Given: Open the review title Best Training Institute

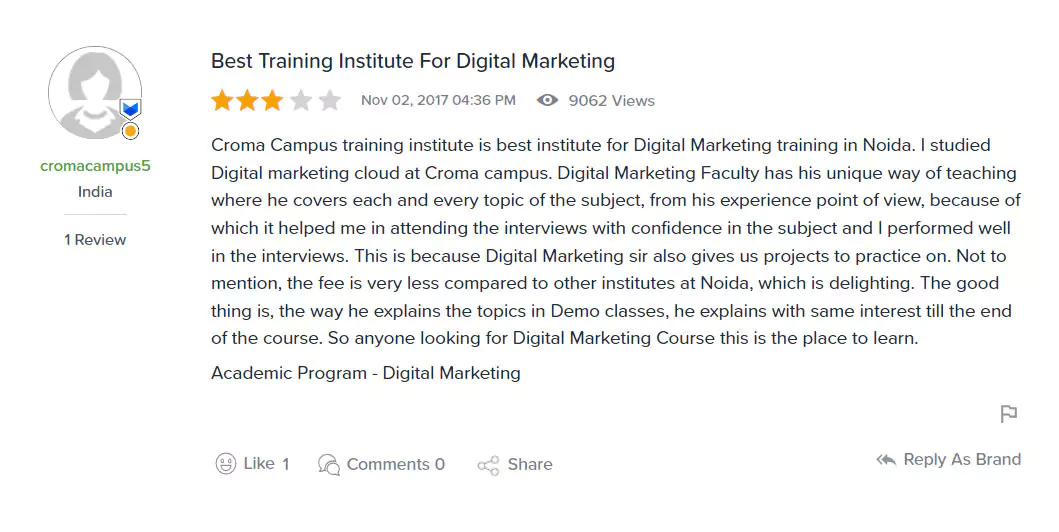Looking at the screenshot, I should (x=412, y=61).
